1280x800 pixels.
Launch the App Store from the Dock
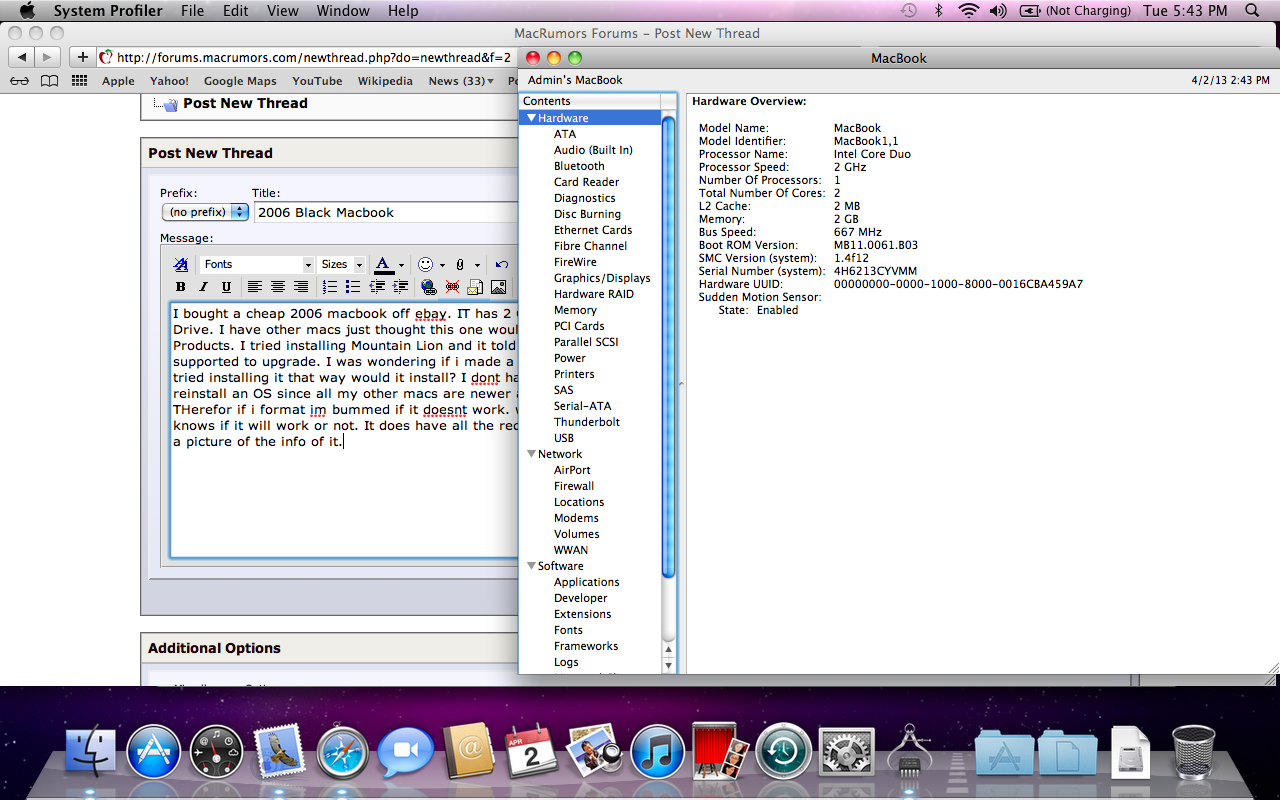click(153, 753)
